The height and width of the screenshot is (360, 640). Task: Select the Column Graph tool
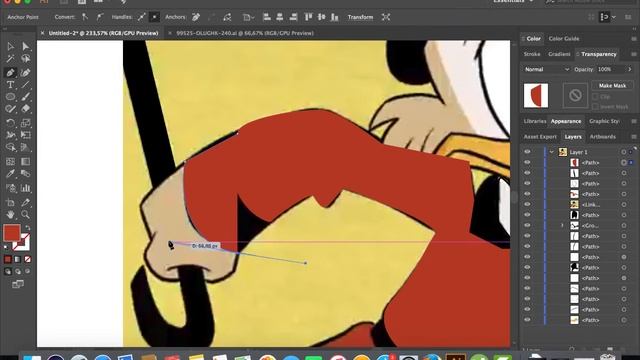tap(25, 188)
